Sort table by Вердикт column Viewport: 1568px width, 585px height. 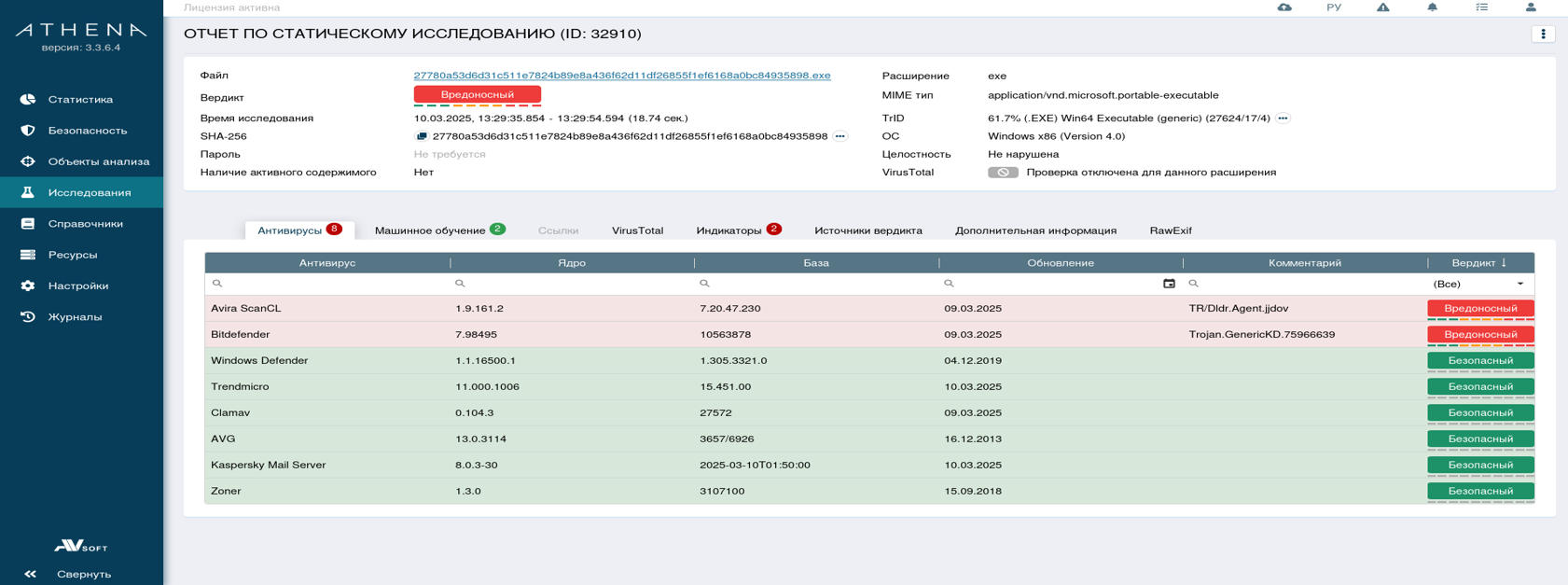(1479, 263)
